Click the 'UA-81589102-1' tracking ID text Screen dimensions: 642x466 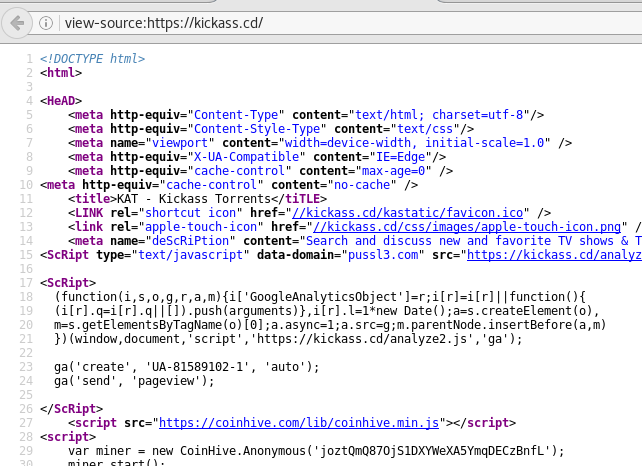click(x=198, y=367)
